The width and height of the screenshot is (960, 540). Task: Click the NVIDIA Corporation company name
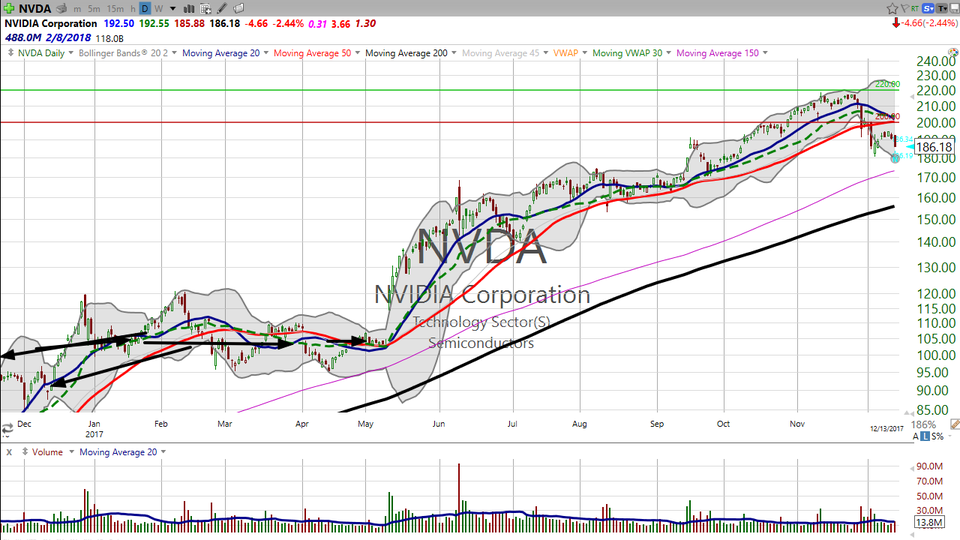pyautogui.click(x=51, y=23)
